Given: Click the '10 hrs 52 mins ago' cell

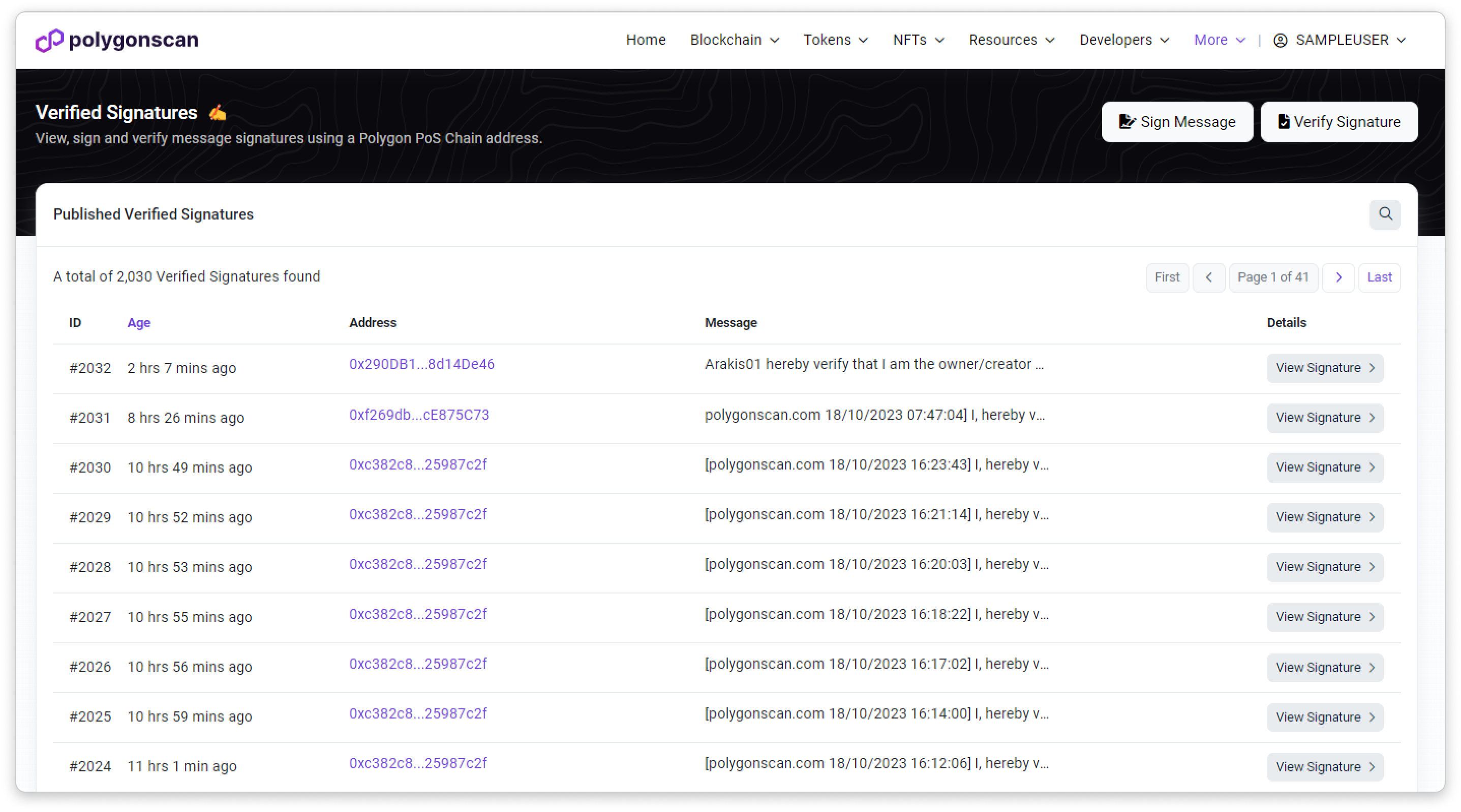Looking at the screenshot, I should tap(190, 518).
